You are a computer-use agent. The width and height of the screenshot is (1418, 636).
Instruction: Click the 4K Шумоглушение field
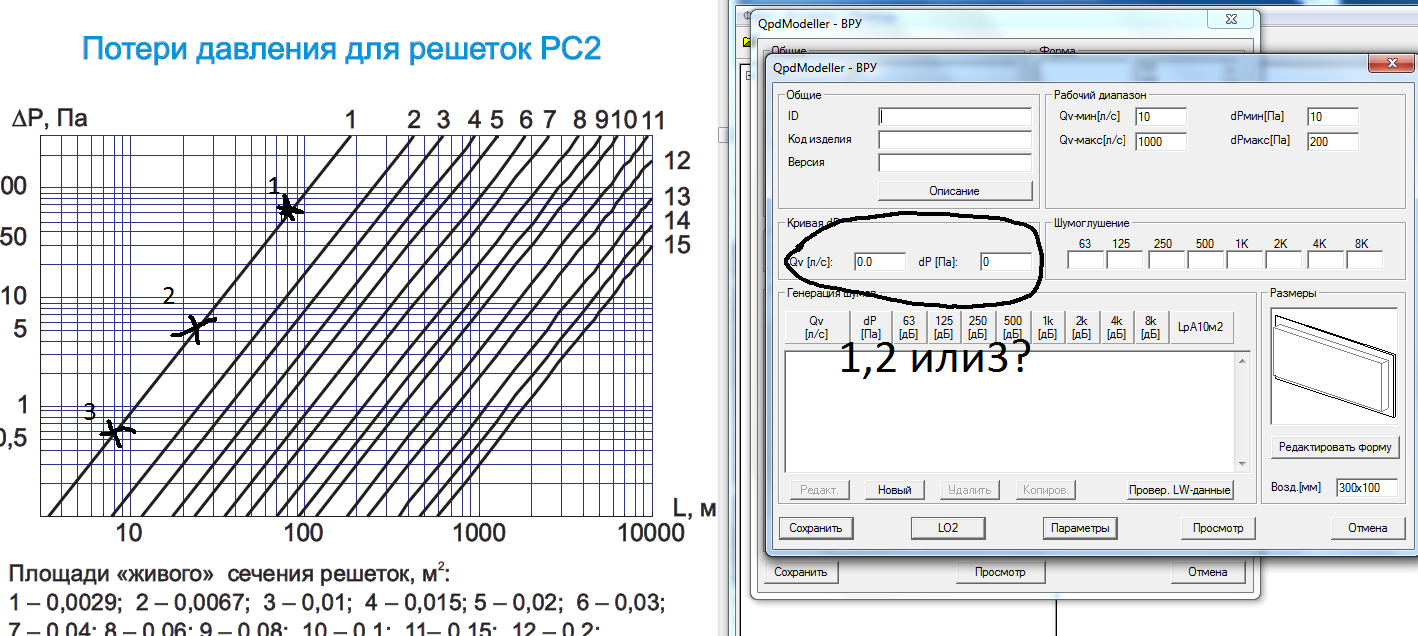pyautogui.click(x=1325, y=260)
